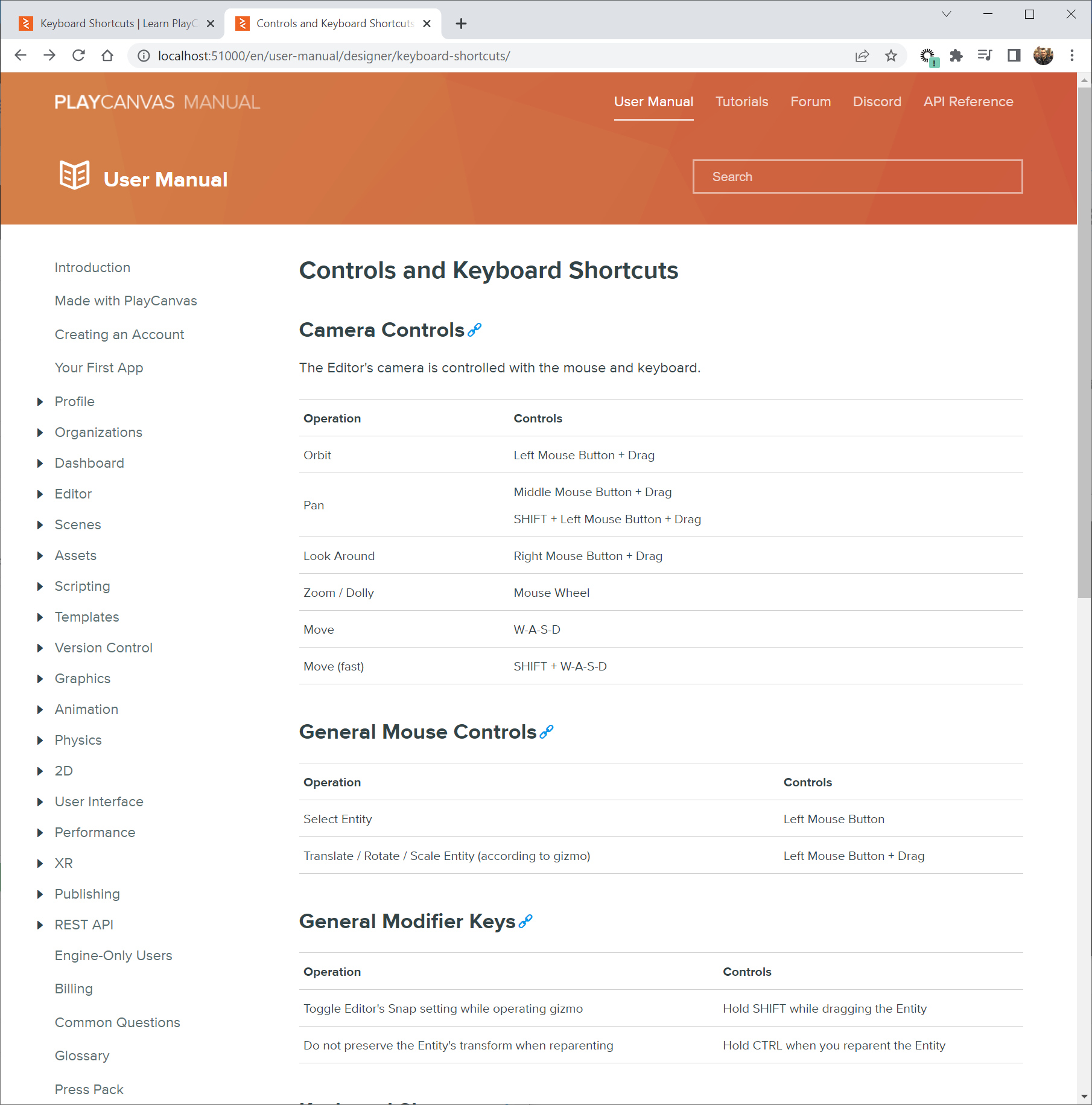Close the Keyboard Shortcuts | Learn PlayCanvas tab
The height and width of the screenshot is (1105, 1092).
pos(211,24)
